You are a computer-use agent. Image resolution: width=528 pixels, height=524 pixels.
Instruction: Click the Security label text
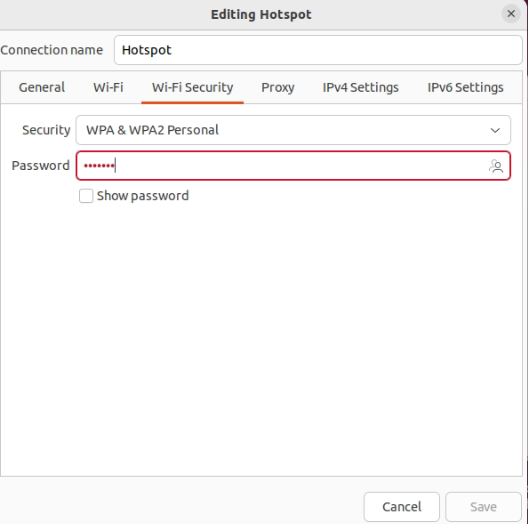point(46,130)
